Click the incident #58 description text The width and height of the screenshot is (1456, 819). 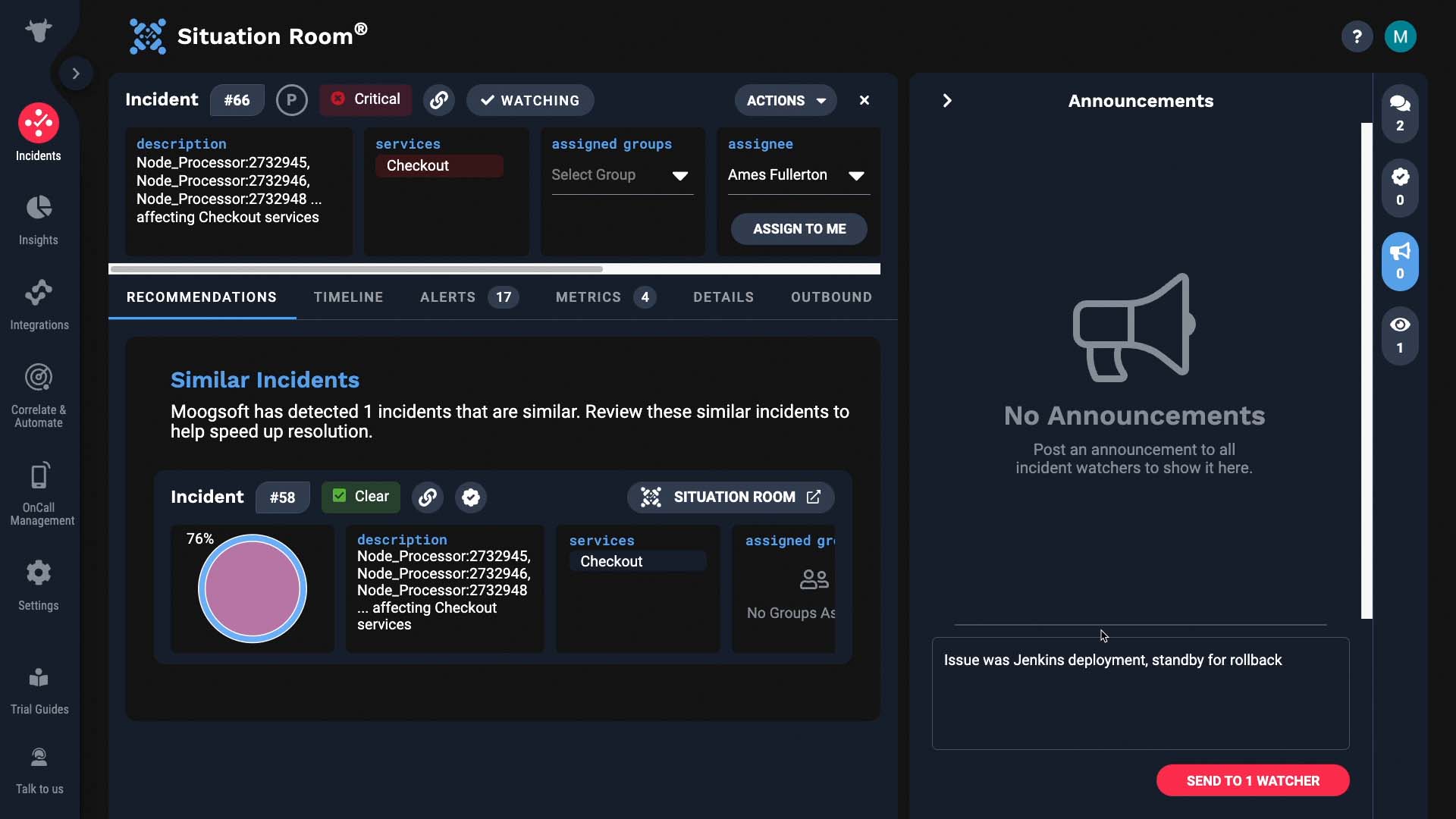tap(444, 590)
